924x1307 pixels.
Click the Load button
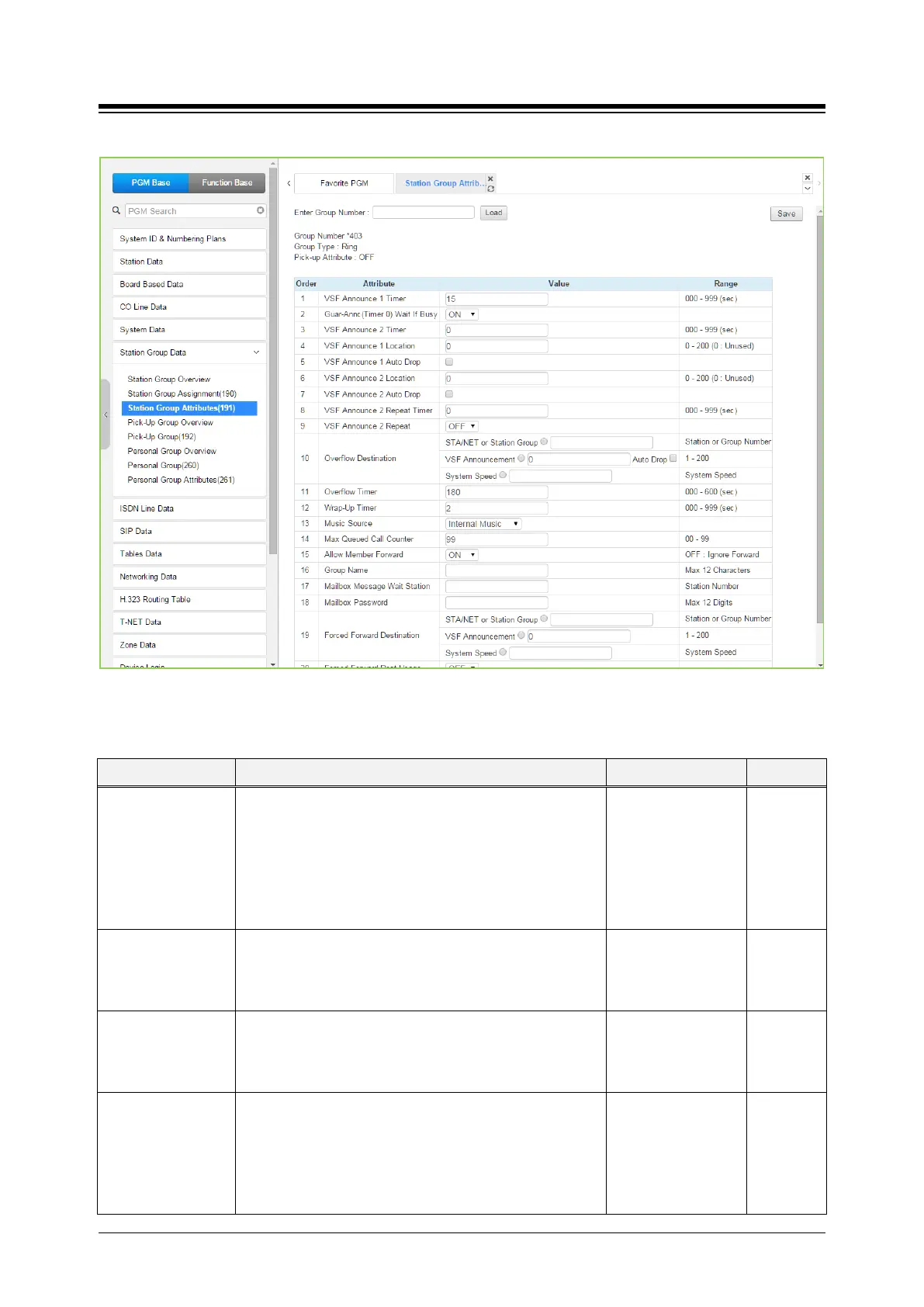493,213
